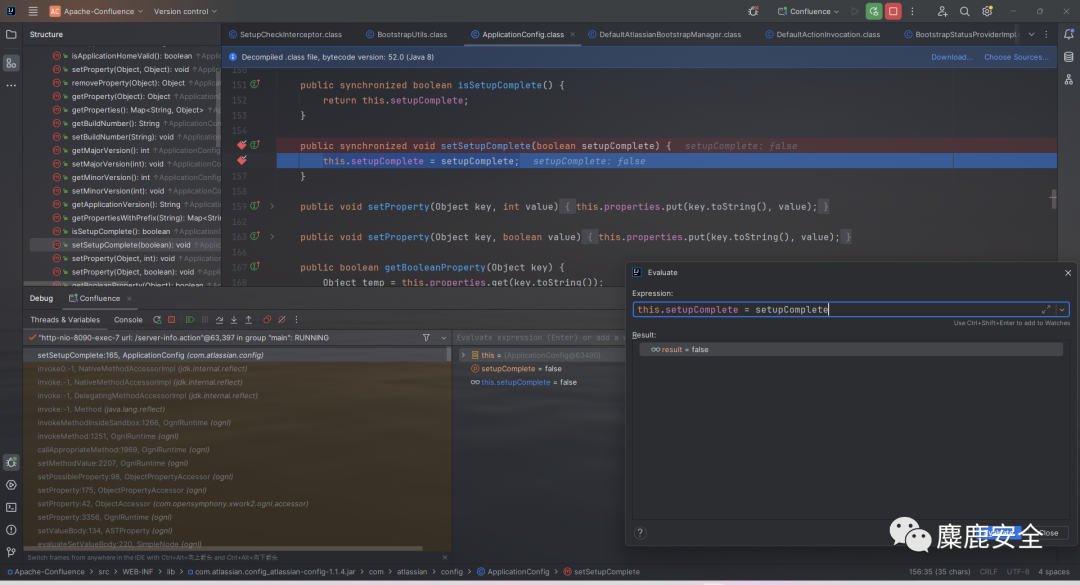1080x585 pixels.
Task: Close the ApplicationConfig.class tab
Action: [x=572, y=34]
